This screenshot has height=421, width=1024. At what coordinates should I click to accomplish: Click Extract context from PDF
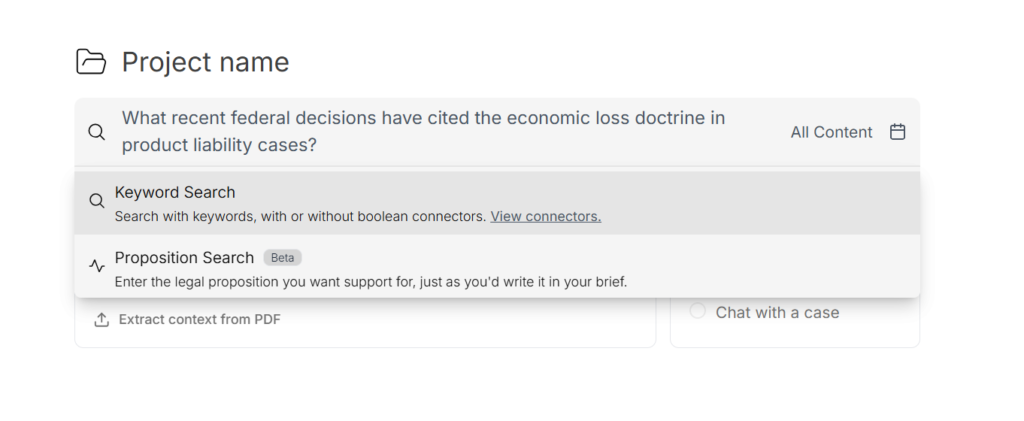coord(200,320)
